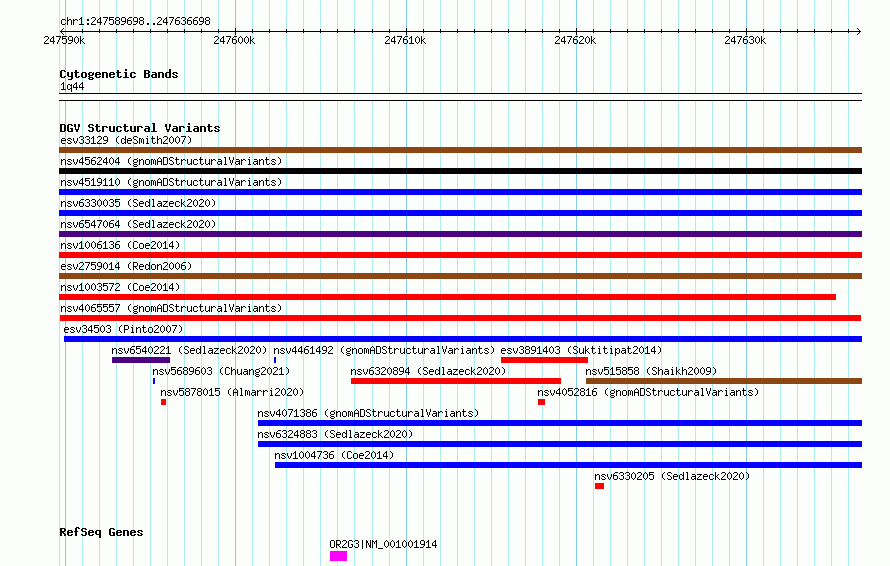This screenshot has width=890, height=566.
Task: Click the small red nsv5878015 Almarri2020 marker
Action: click(x=163, y=402)
